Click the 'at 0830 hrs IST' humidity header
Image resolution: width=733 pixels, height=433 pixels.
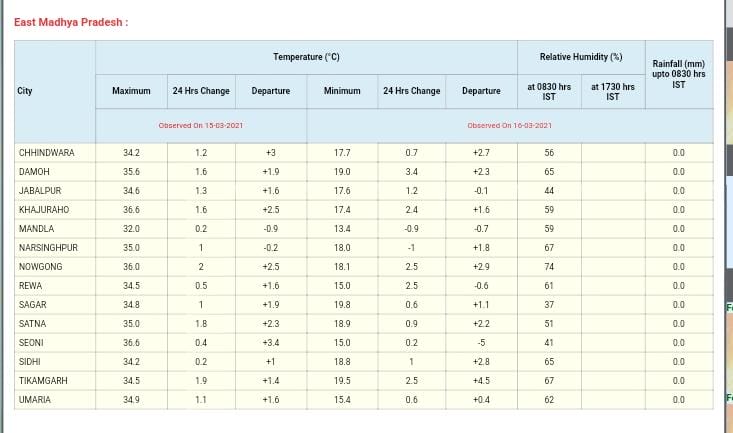pyautogui.click(x=549, y=91)
